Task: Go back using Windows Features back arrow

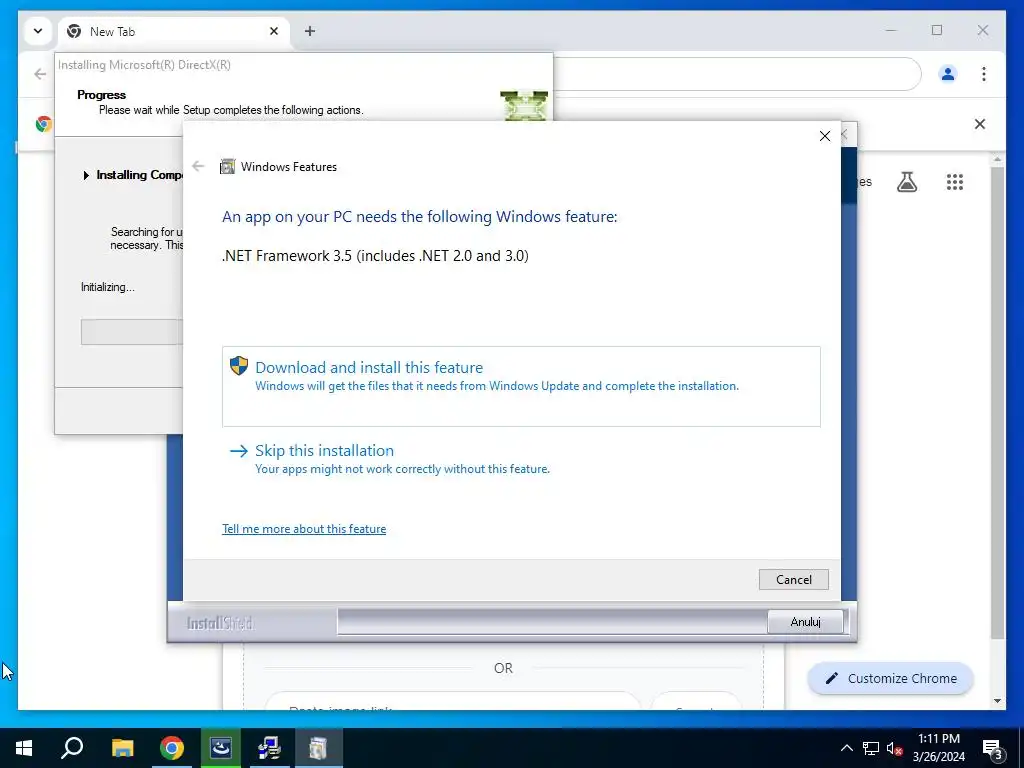Action: pyautogui.click(x=199, y=167)
